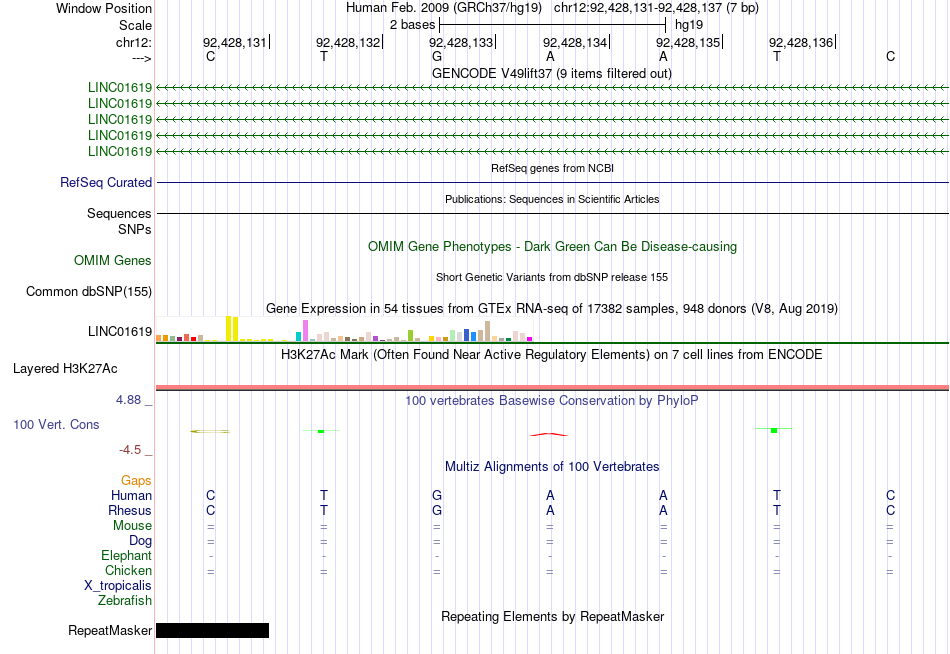Screen dimensions: 950x654
Task: Click the G base in Human alignment row
Action: 437,496
